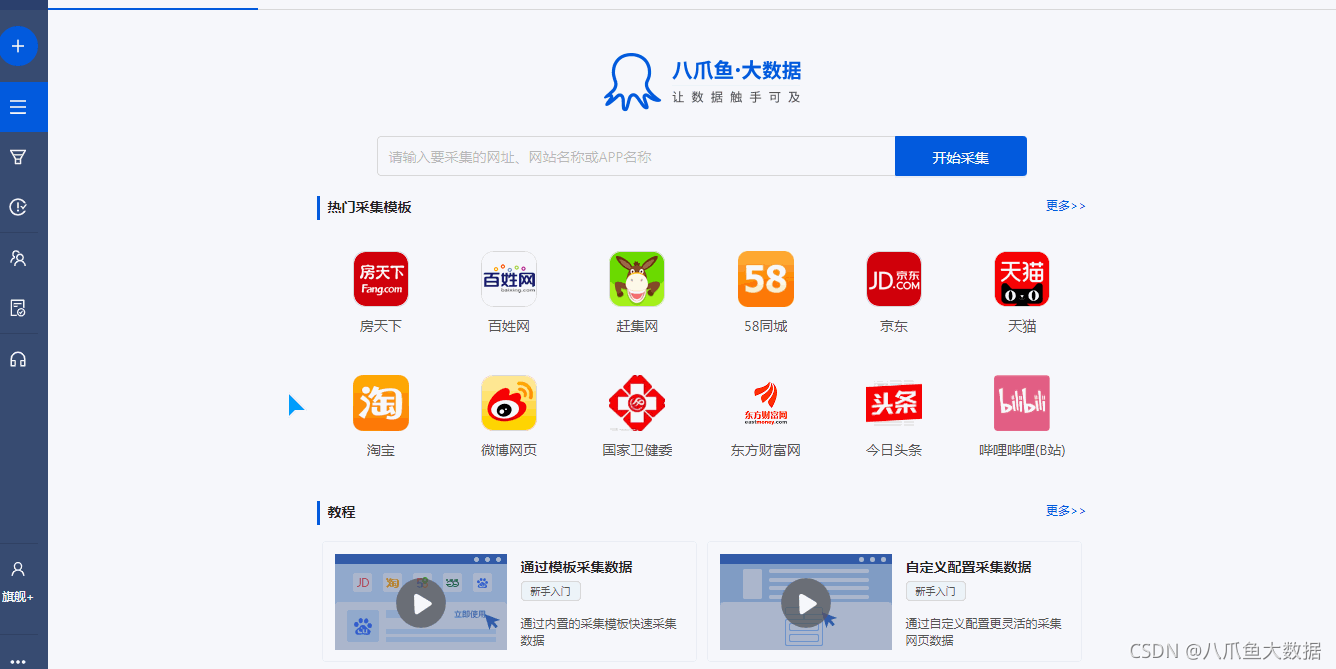Select the 淘宝 template icon
Image resolution: width=1336 pixels, height=669 pixels.
(x=381, y=403)
